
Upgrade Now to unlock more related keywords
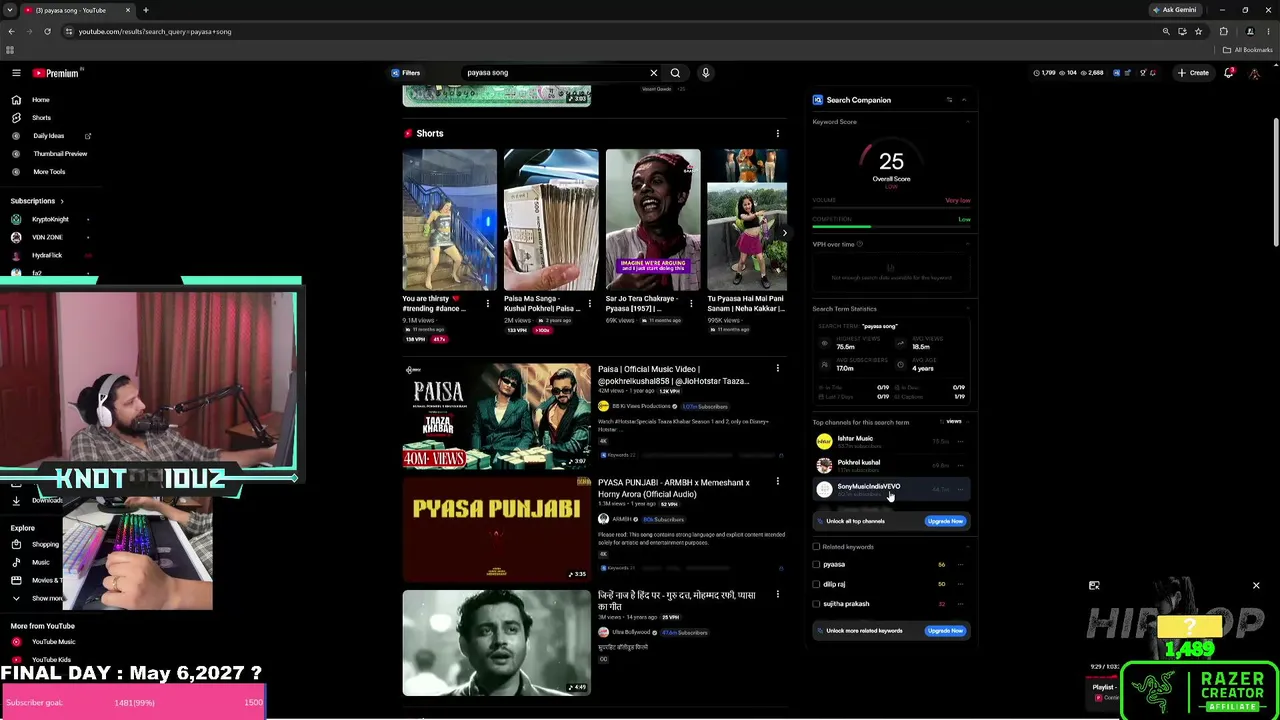coord(945,631)
